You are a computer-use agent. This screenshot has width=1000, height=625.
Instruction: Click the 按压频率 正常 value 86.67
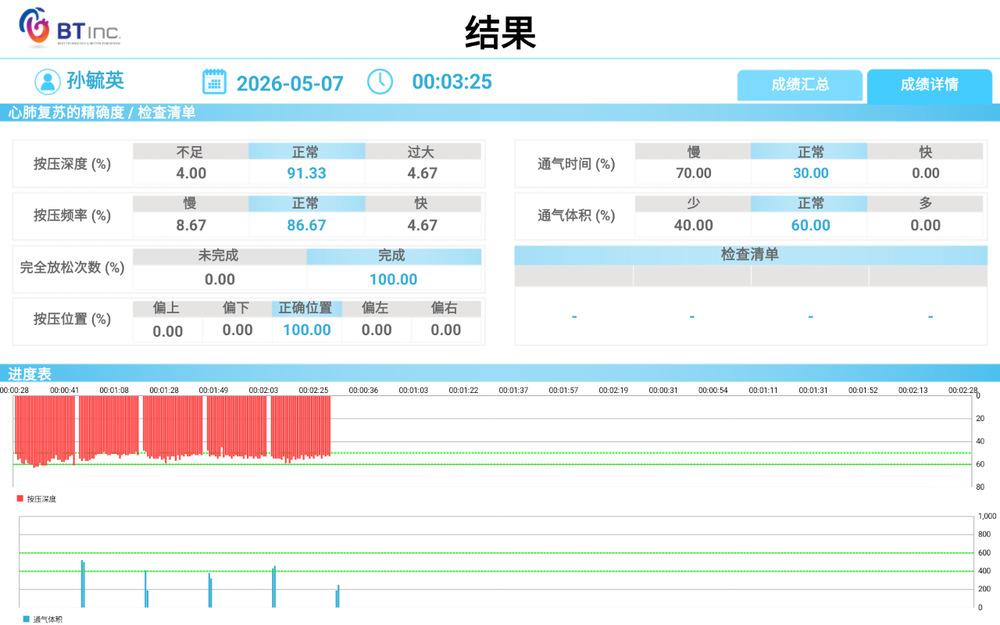tap(307, 225)
